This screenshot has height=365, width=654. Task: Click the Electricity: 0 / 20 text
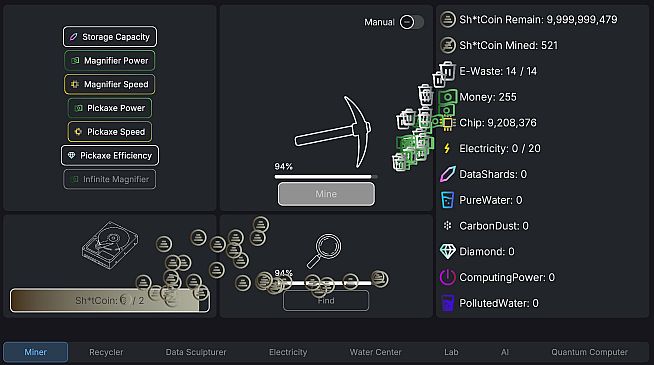(500, 149)
